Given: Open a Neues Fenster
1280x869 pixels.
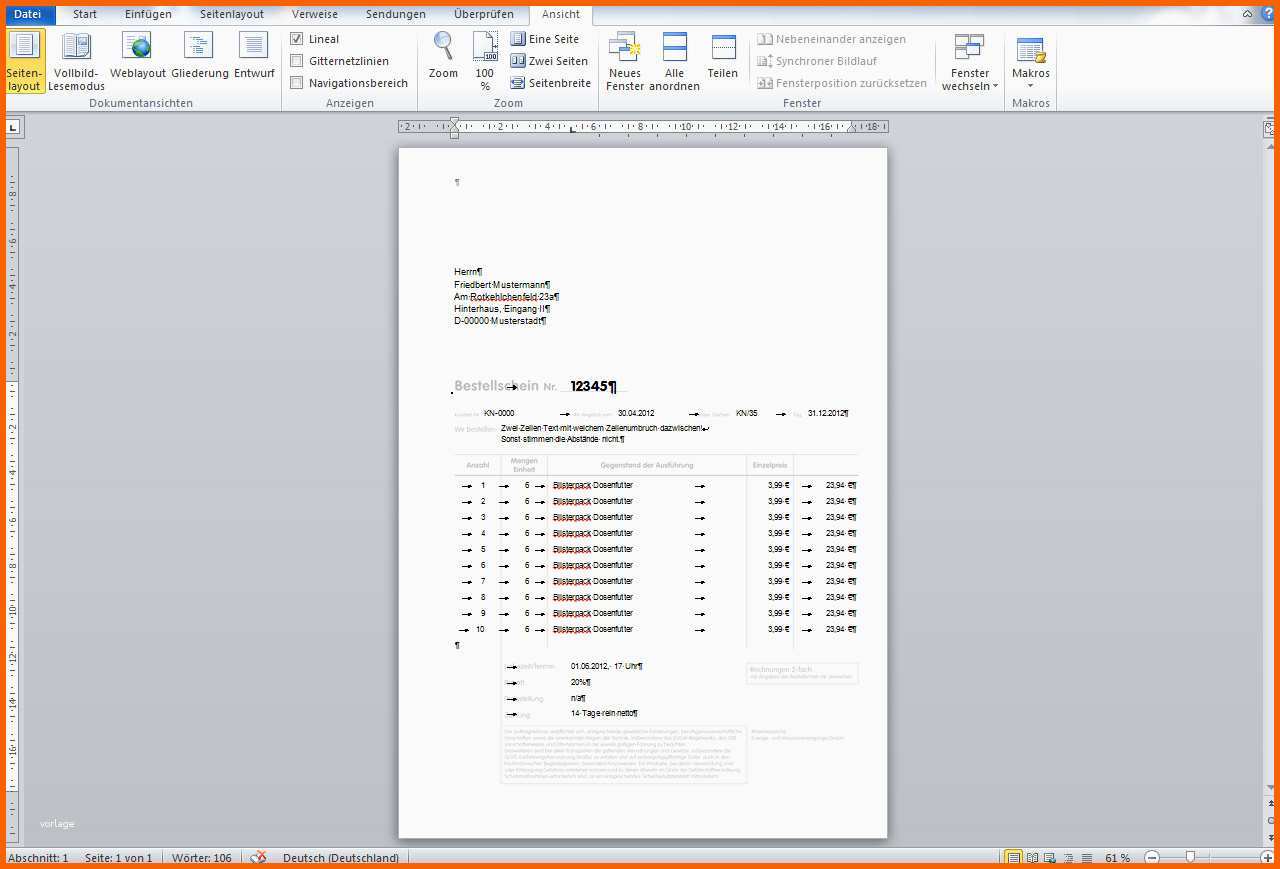Looking at the screenshot, I should click(625, 61).
